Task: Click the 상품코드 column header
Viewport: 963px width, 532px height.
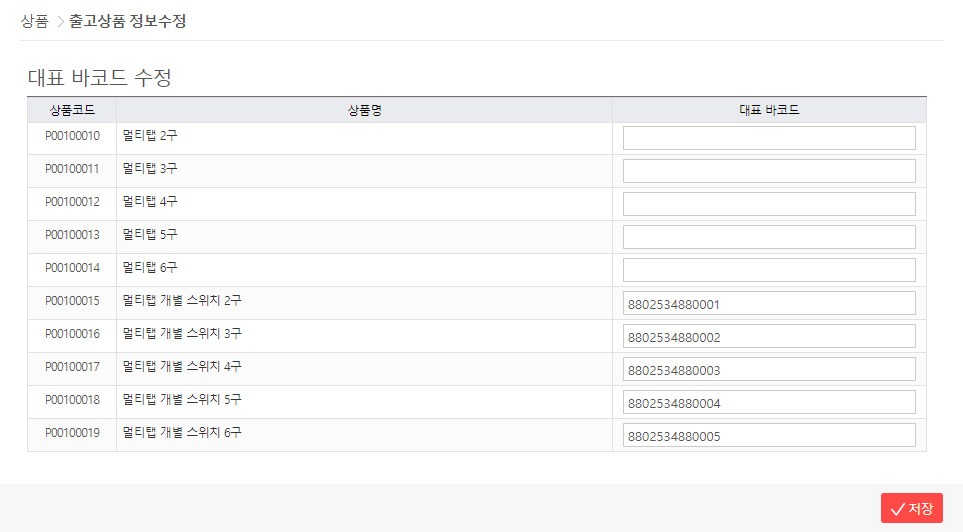Action: pos(72,110)
